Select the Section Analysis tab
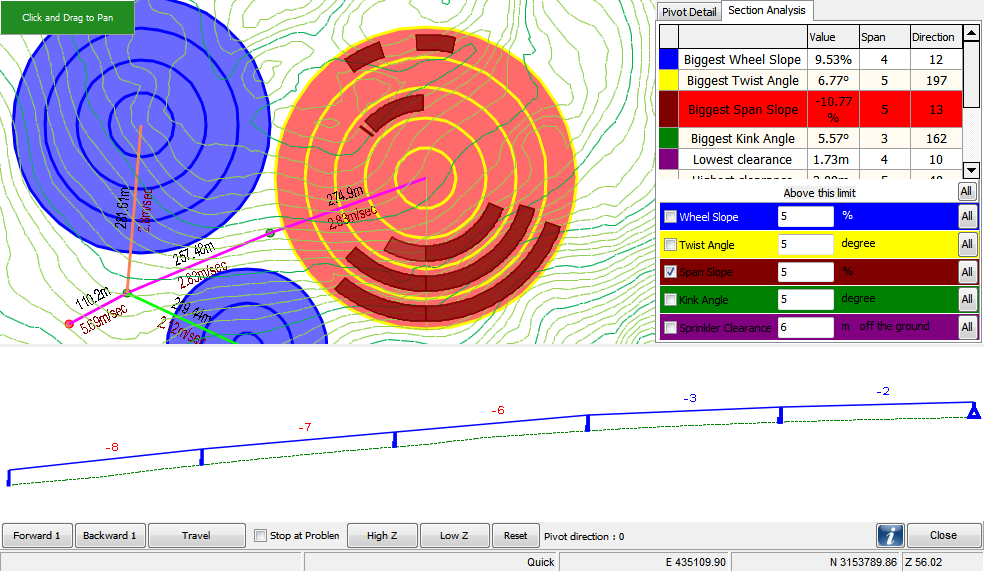 coord(767,11)
